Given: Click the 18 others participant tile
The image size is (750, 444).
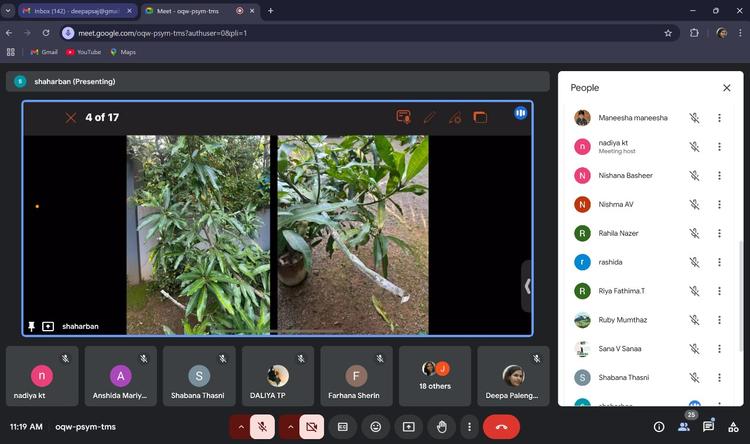Looking at the screenshot, I should coord(435,376).
